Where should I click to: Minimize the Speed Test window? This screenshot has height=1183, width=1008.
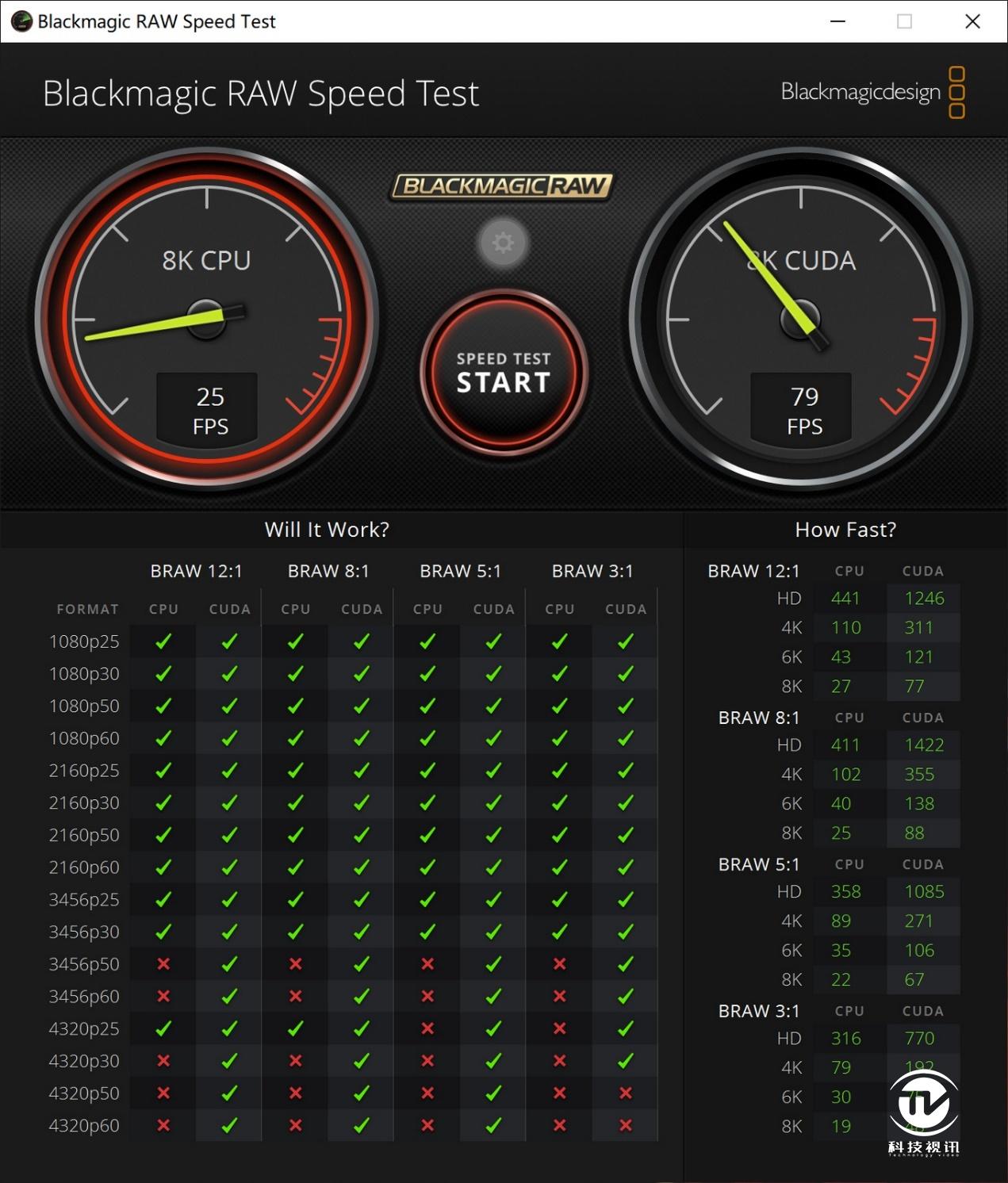click(837, 21)
